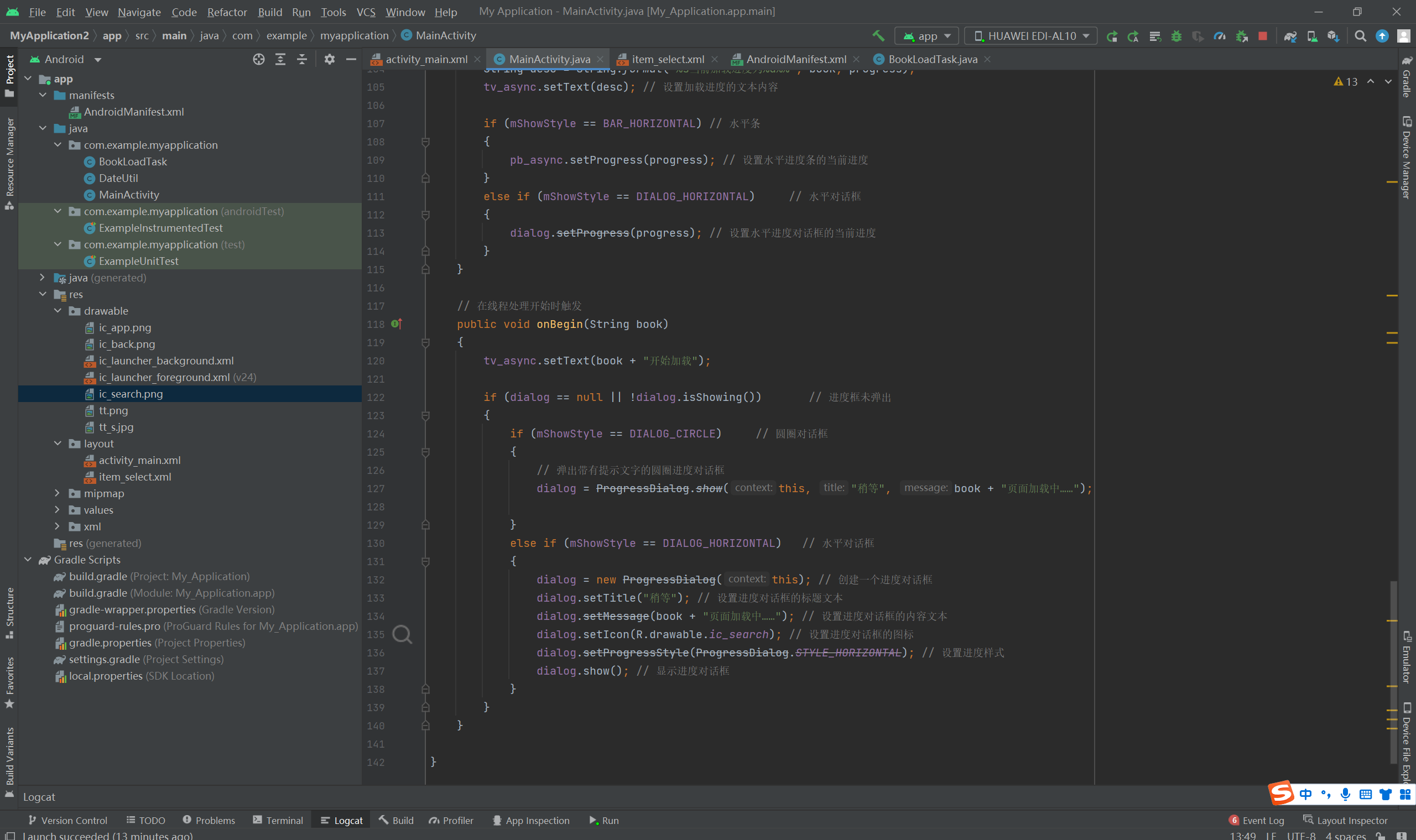Screen dimensions: 1416x840
Task: Open the Refactor menu
Action: (x=226, y=12)
